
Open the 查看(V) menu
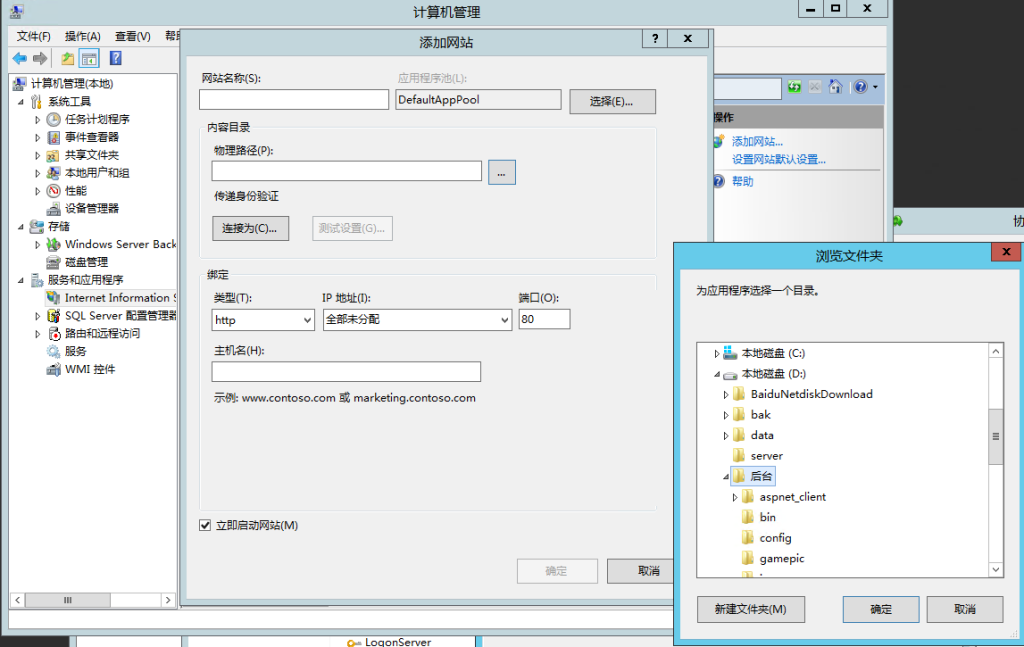click(132, 36)
